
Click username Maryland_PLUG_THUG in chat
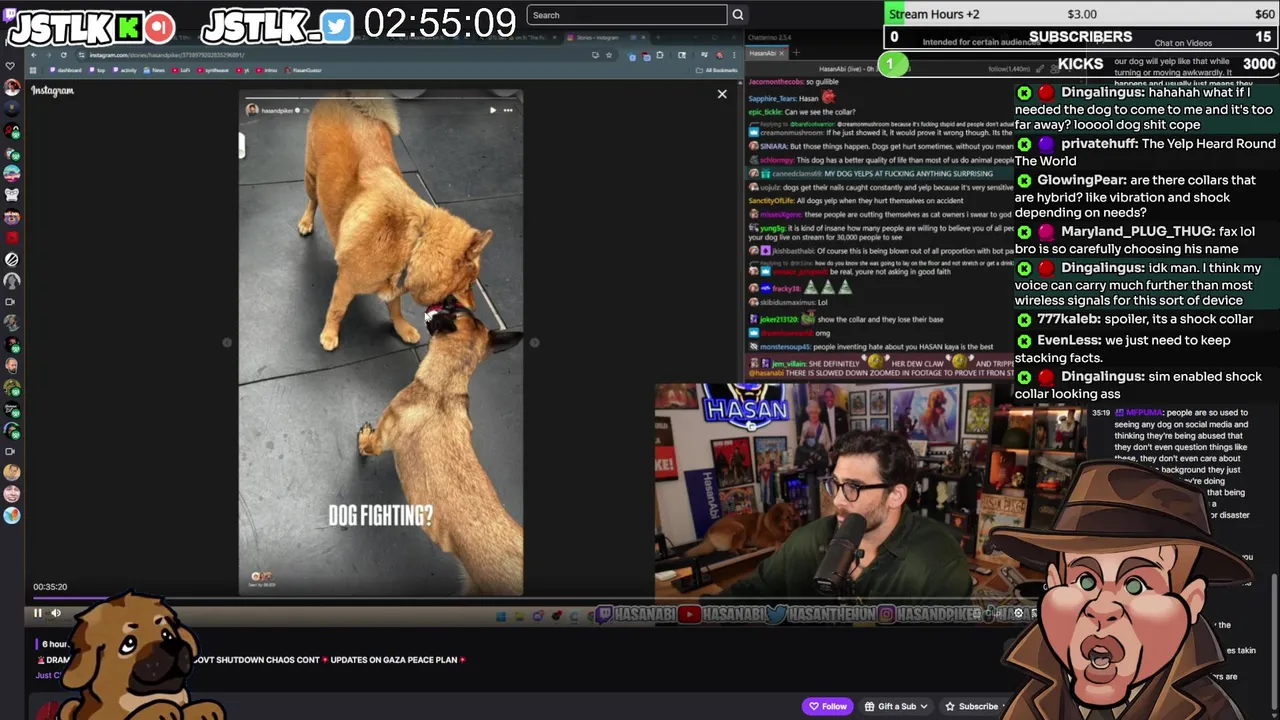(x=1138, y=231)
